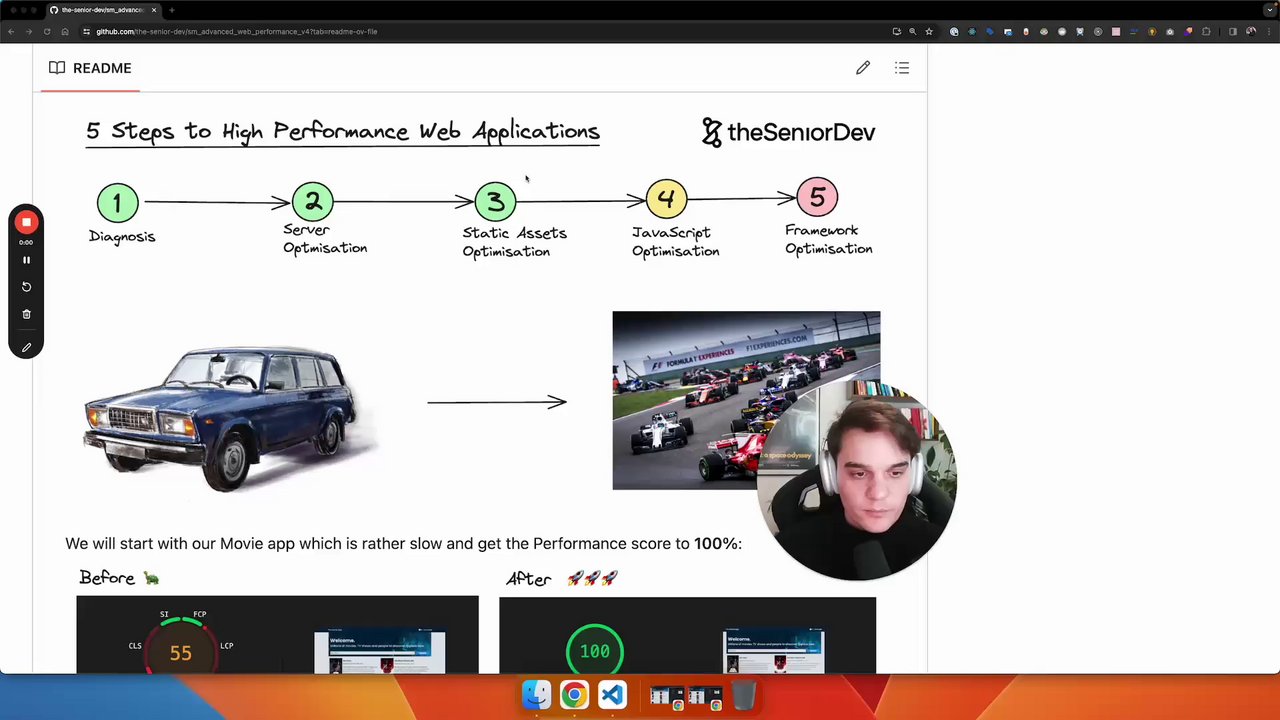The width and height of the screenshot is (1280, 720).
Task: Bookmark this page with the star
Action: tap(929, 31)
